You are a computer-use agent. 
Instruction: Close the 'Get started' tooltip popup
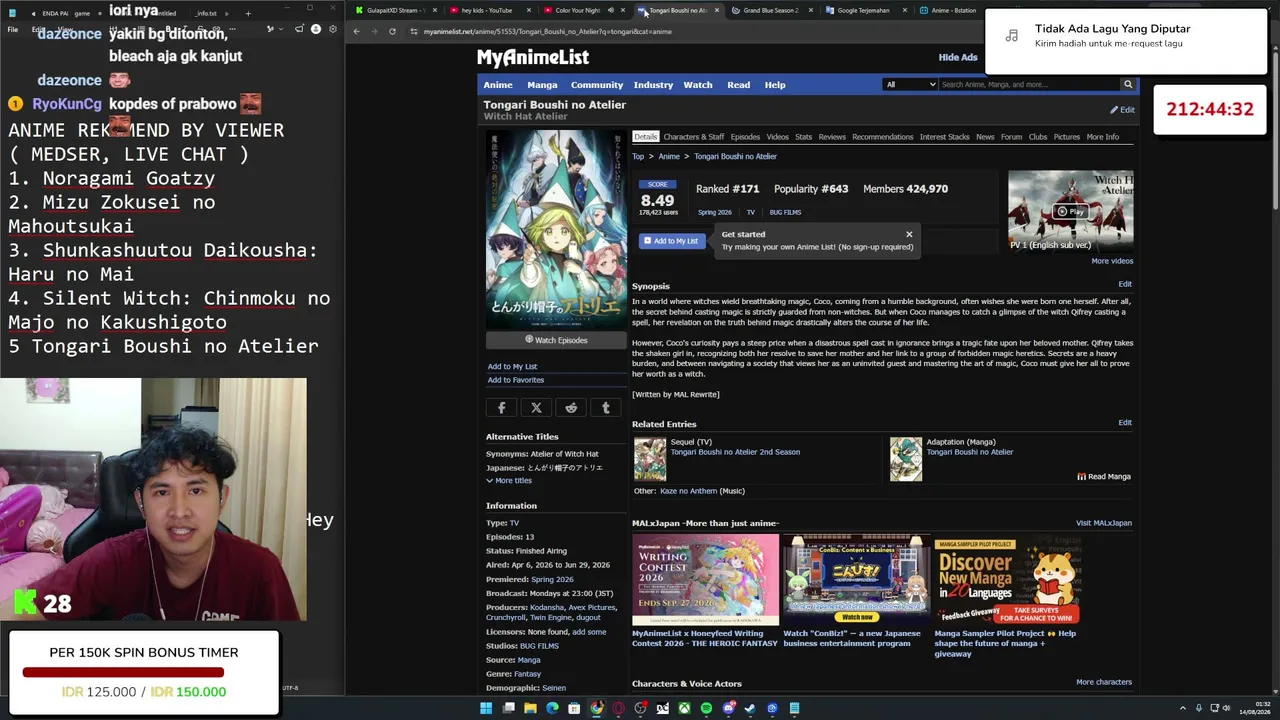click(x=909, y=234)
